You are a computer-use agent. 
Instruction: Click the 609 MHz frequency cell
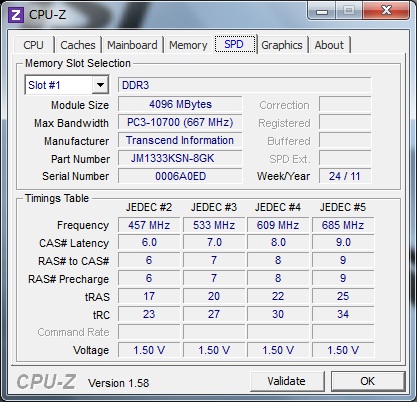[278, 225]
